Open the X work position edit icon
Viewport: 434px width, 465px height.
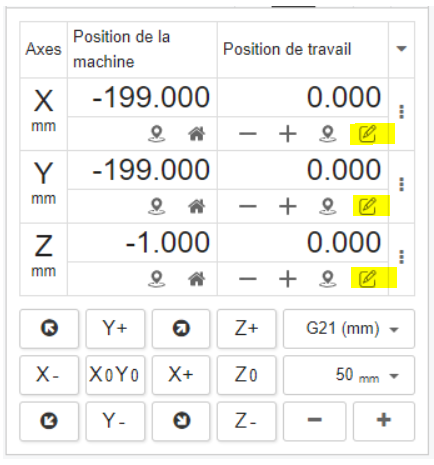(367, 134)
